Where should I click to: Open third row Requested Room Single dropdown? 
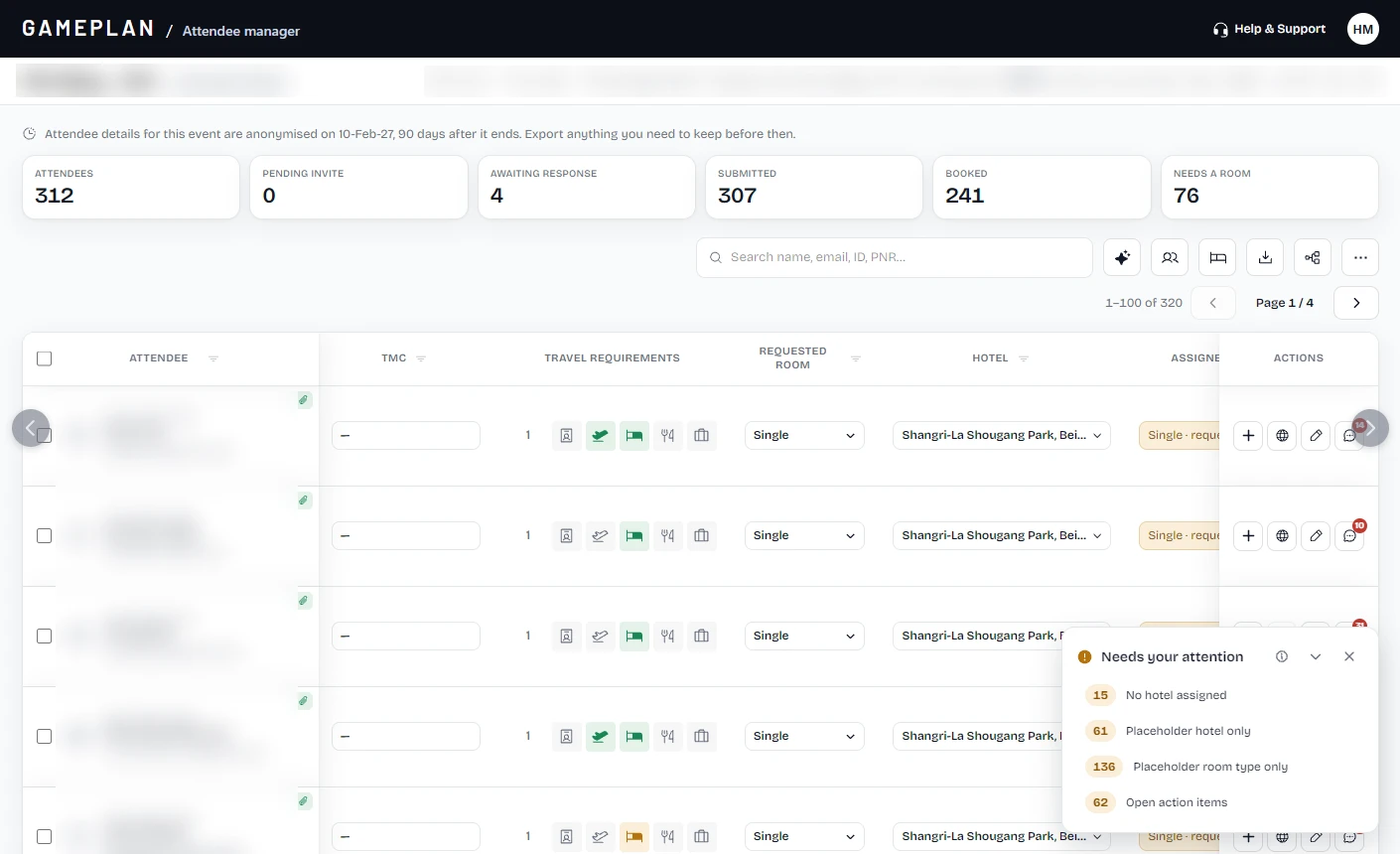tap(804, 636)
